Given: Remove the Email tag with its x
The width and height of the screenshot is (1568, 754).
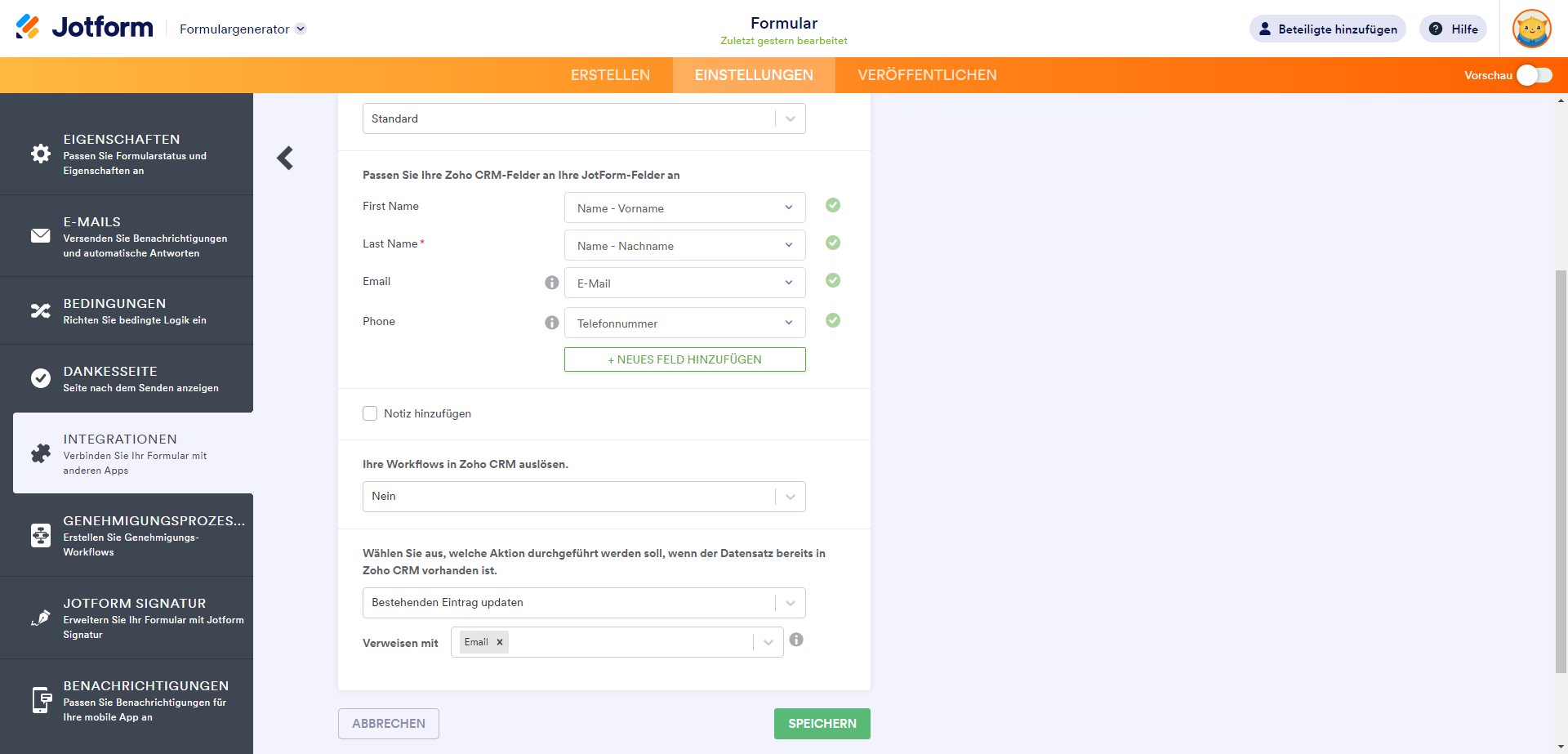Looking at the screenshot, I should pos(500,642).
